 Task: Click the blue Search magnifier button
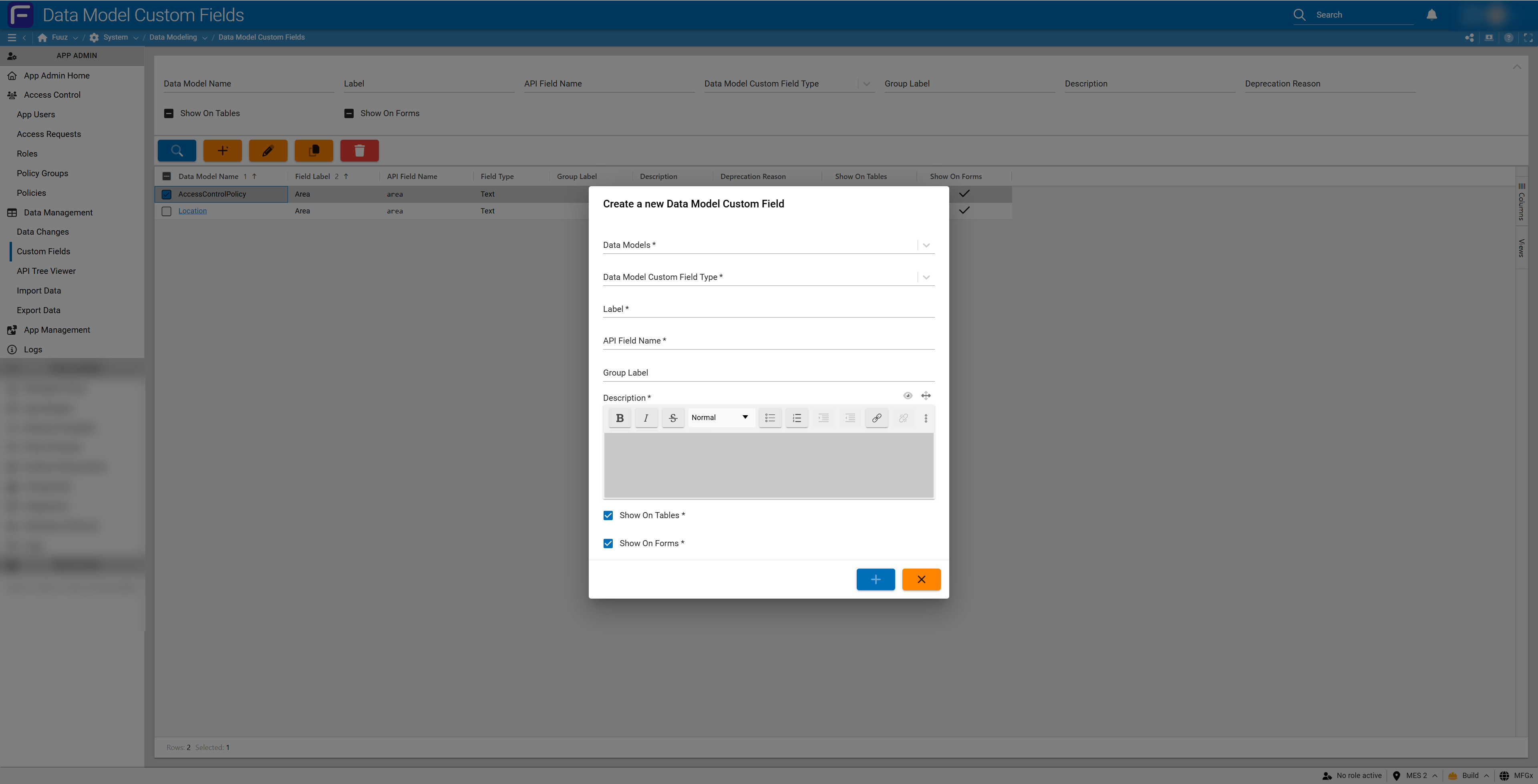point(176,151)
